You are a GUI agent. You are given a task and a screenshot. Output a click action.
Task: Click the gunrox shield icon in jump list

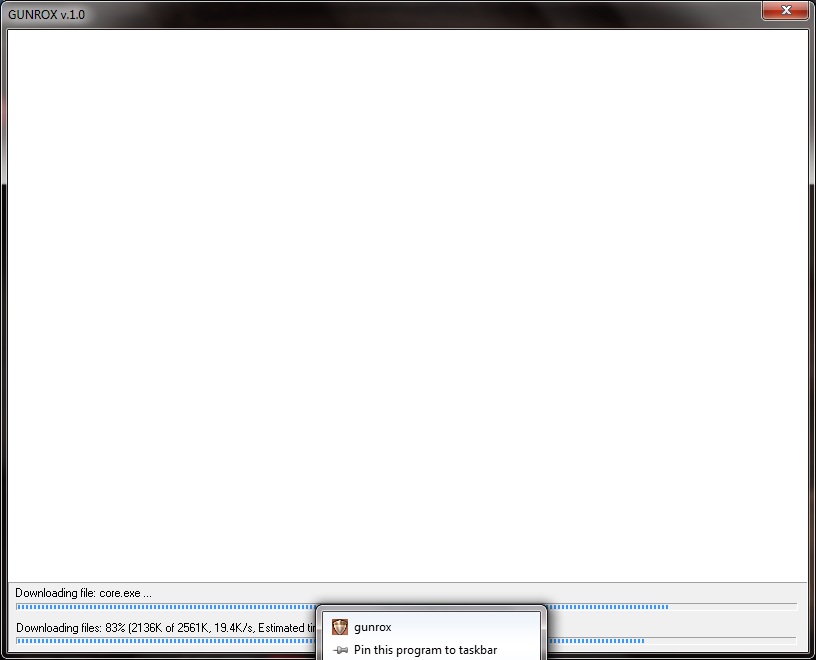point(340,627)
